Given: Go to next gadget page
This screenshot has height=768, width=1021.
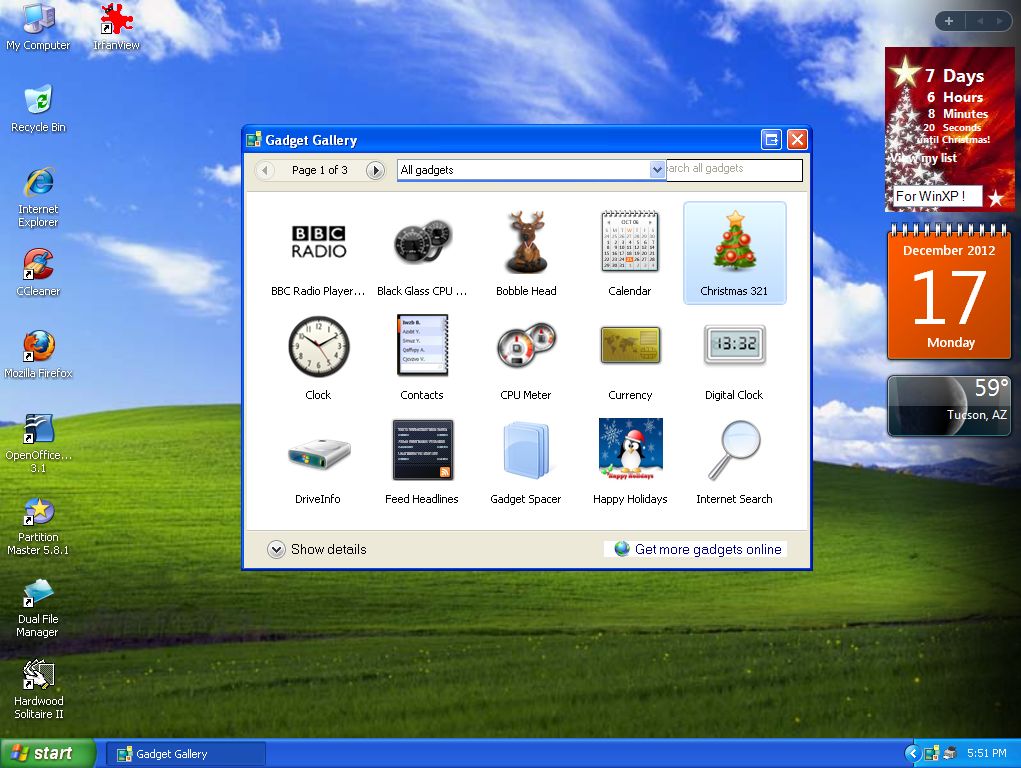Looking at the screenshot, I should tap(375, 171).
